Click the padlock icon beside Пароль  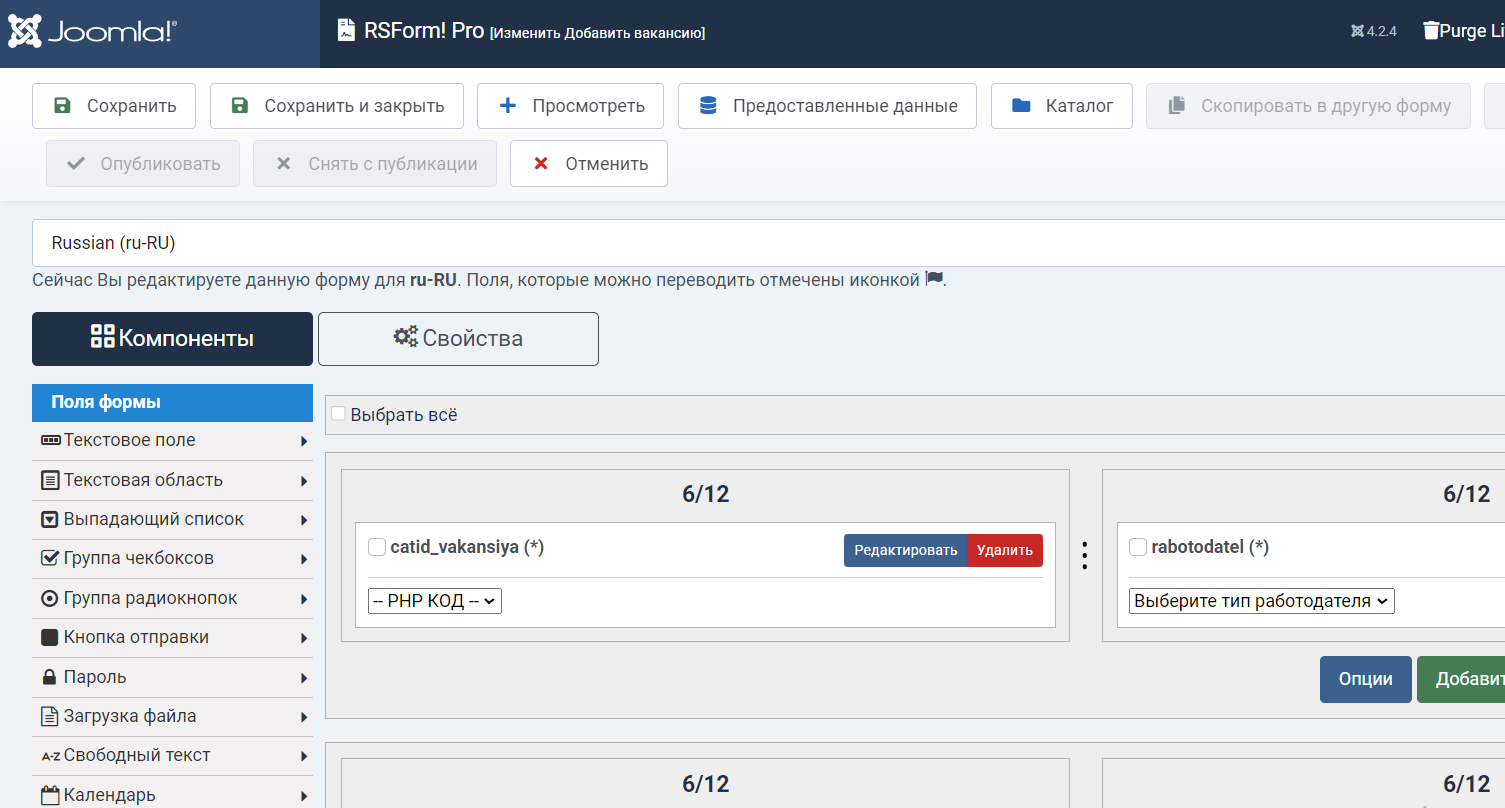click(49, 677)
